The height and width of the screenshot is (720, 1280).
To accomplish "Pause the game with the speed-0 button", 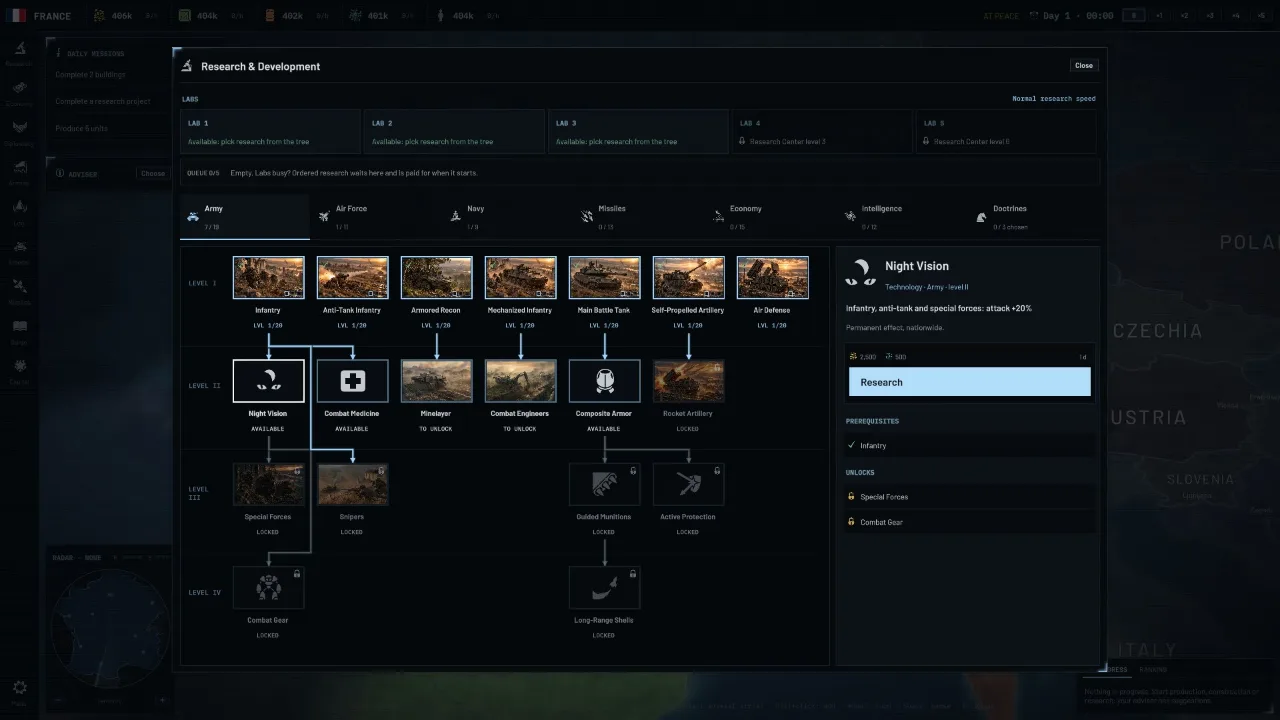I will pos(1134,16).
